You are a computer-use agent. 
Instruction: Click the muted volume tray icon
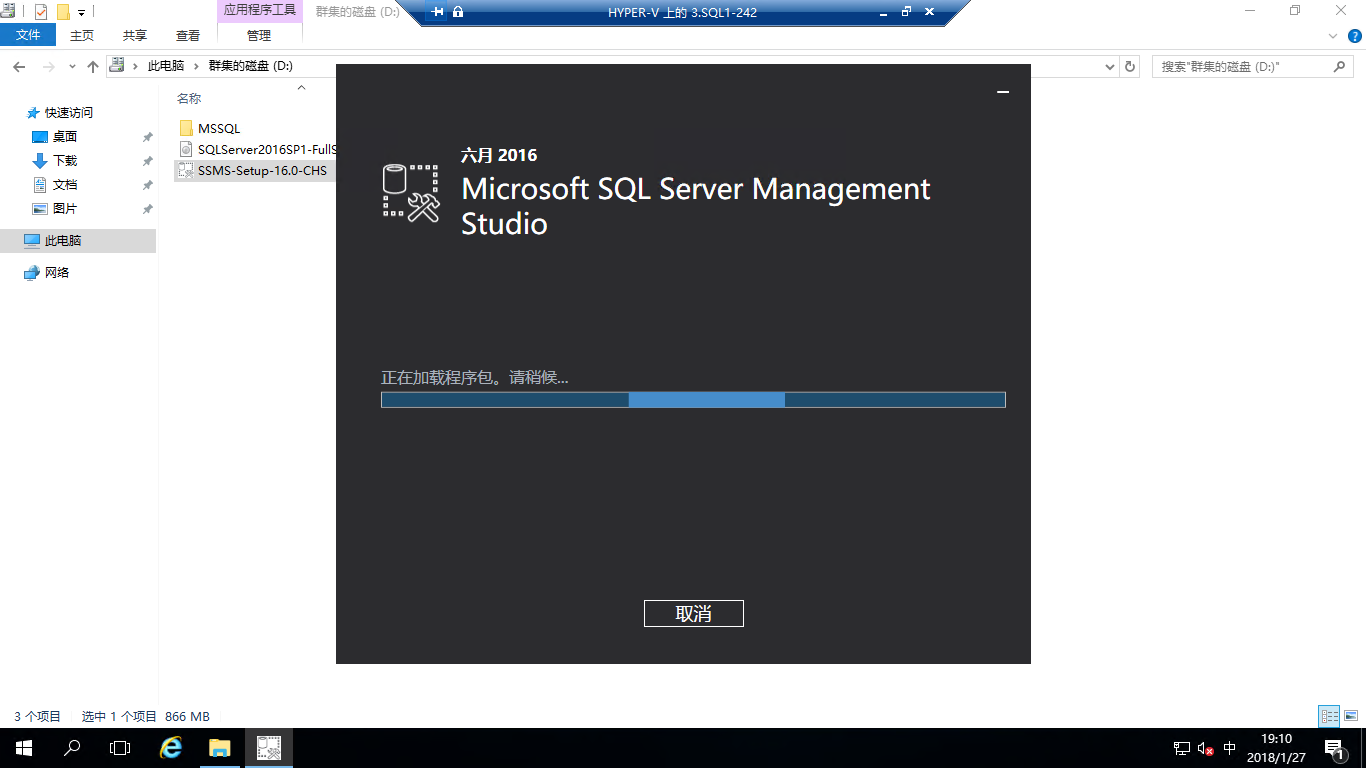coord(1206,748)
